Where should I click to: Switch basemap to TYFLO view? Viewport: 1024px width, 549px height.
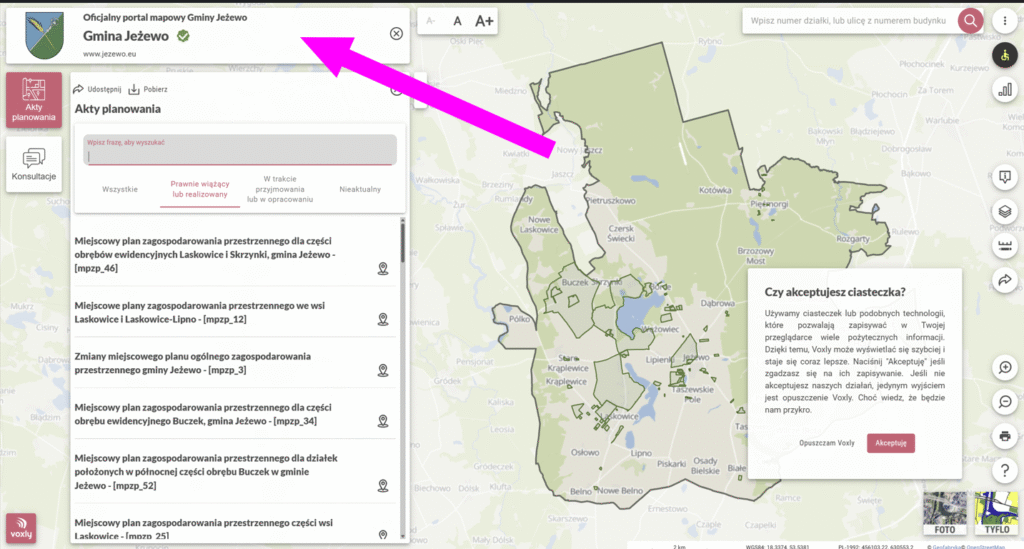[x=995, y=513]
